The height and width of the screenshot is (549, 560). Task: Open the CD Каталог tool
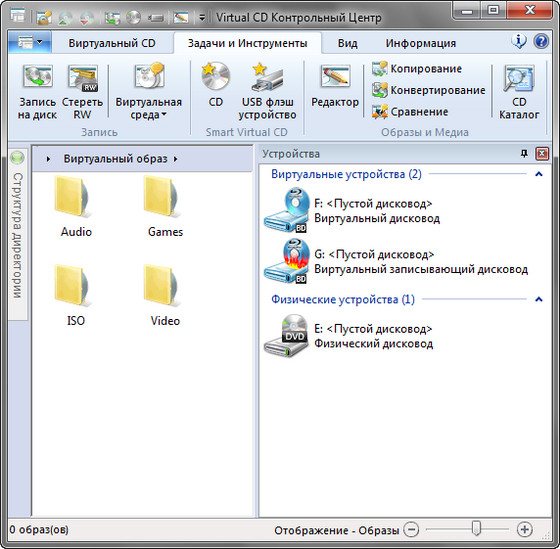(519, 91)
